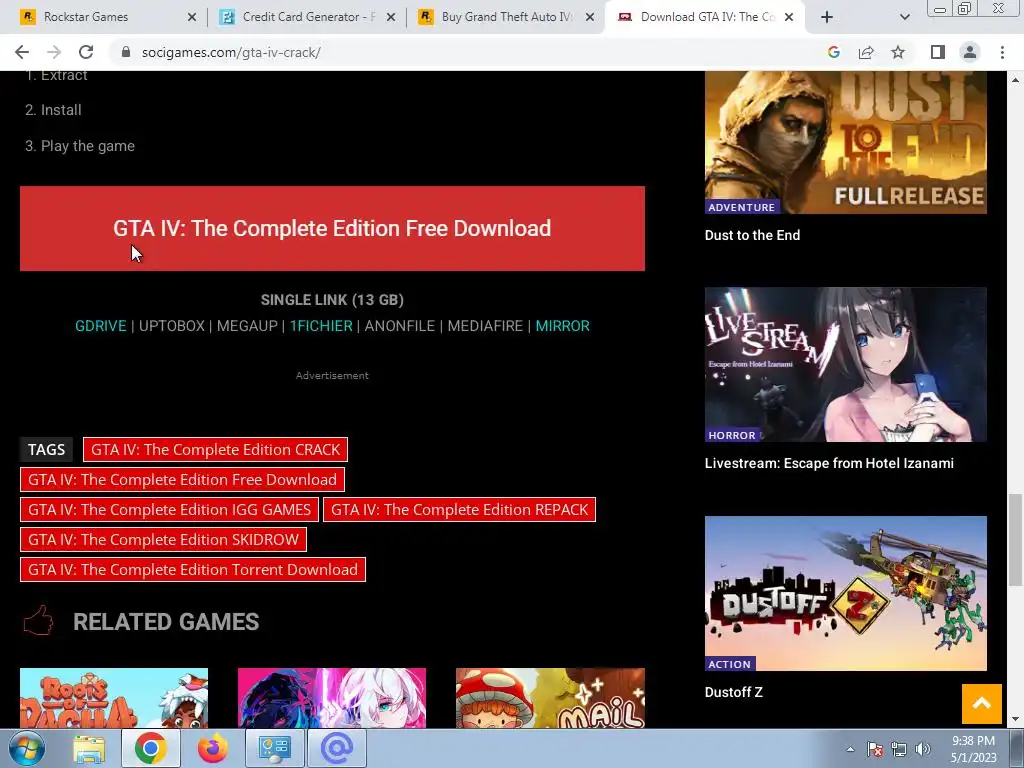Reload the current page
Viewport: 1024px width, 768px height.
(86, 52)
